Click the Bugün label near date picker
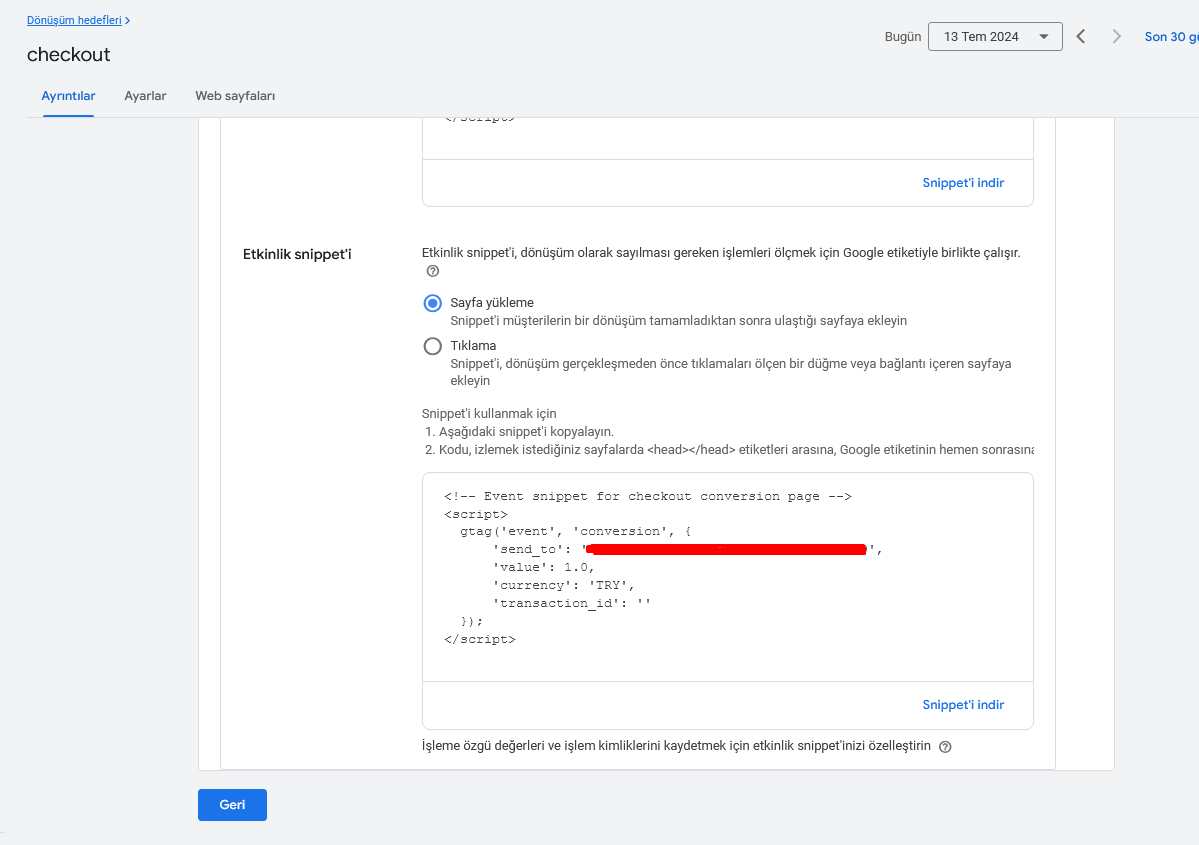 tap(903, 37)
